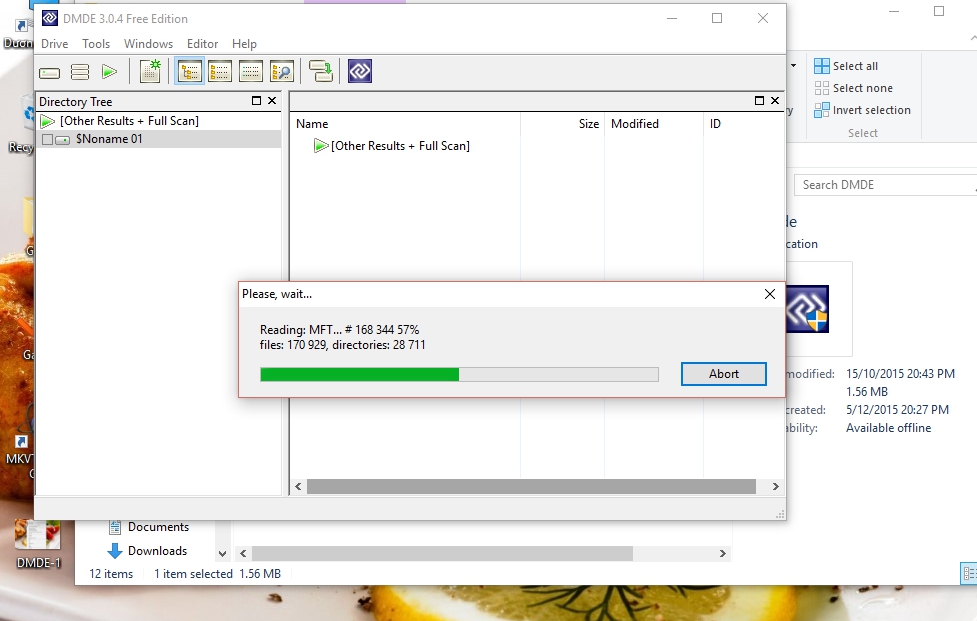Click right arrow of DMDE file list scrollbar
This screenshot has width=977, height=621.
pos(775,486)
